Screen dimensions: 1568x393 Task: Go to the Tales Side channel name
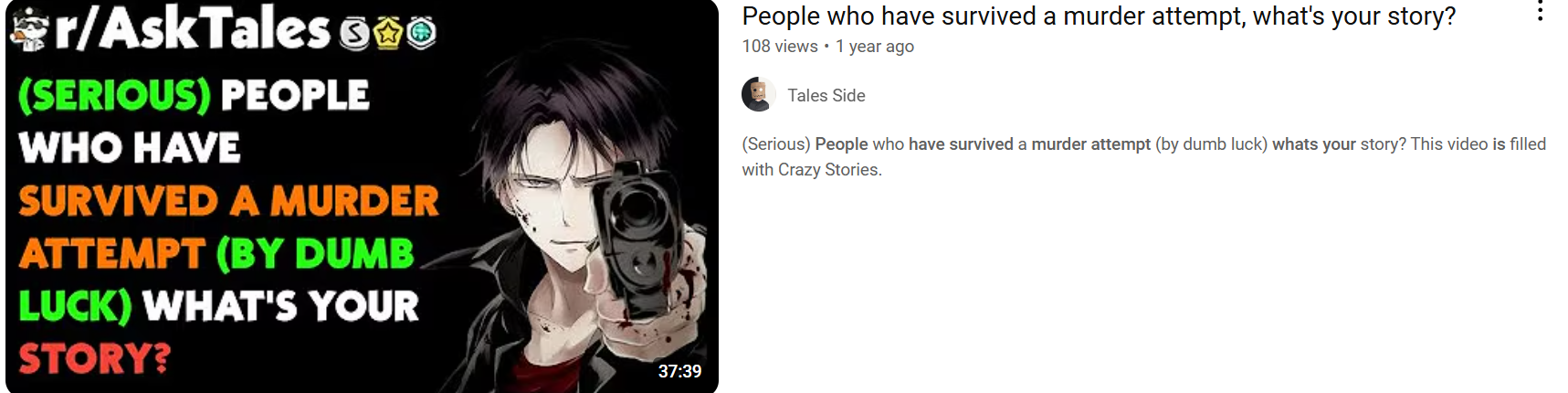[826, 95]
